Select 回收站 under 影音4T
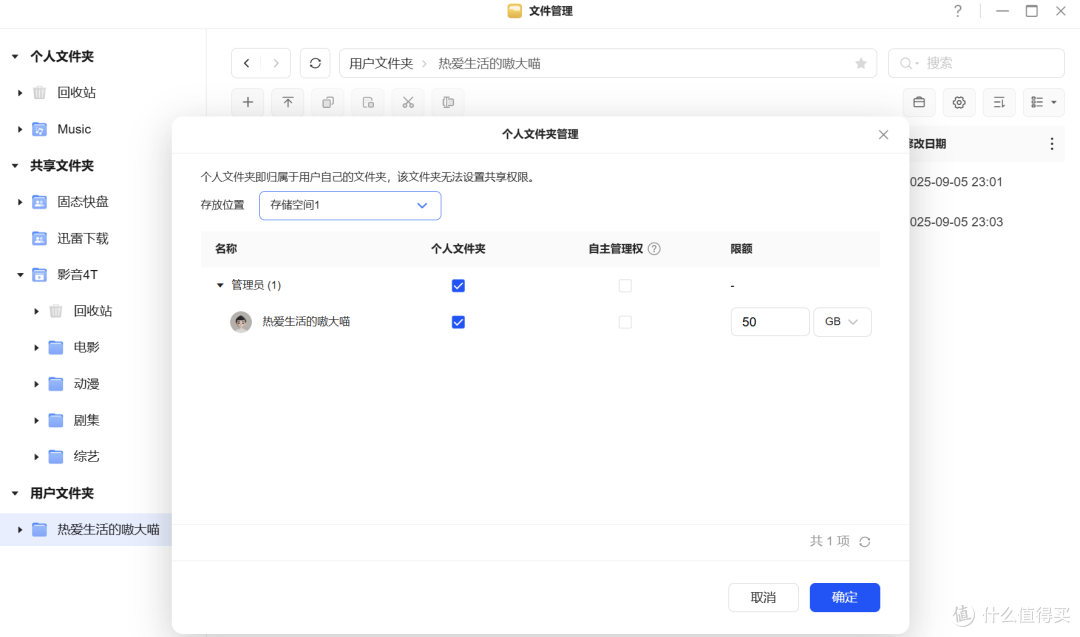The height and width of the screenshot is (637, 1080). 93,311
